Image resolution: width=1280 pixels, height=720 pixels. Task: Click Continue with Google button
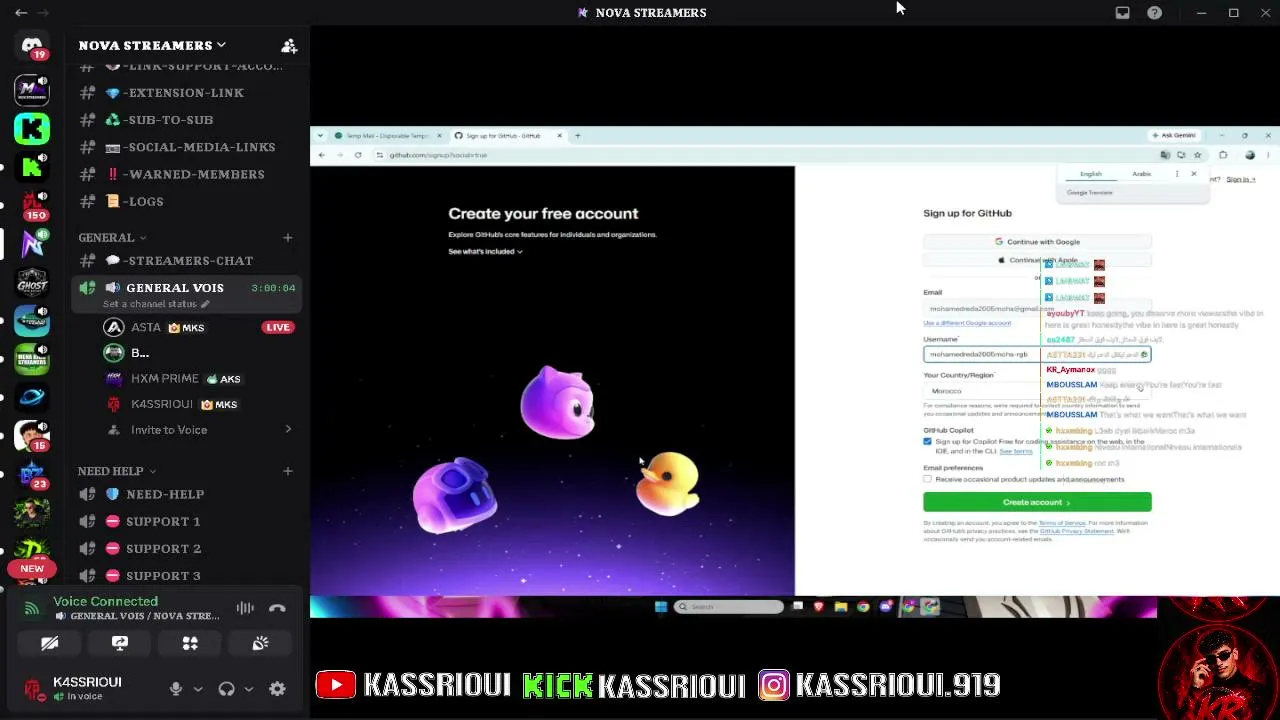coord(1037,242)
